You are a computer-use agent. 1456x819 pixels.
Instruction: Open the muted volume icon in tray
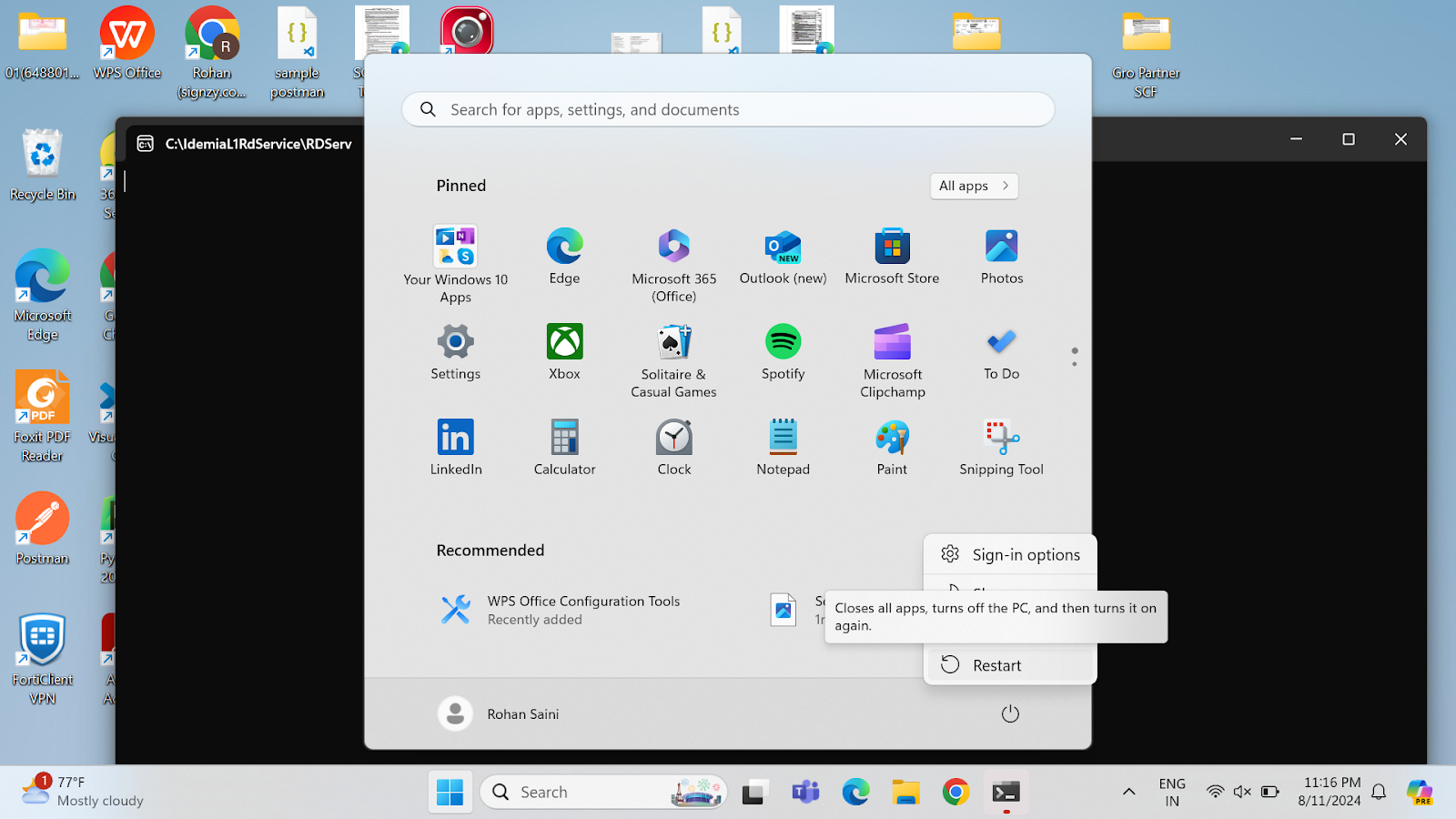(1242, 792)
